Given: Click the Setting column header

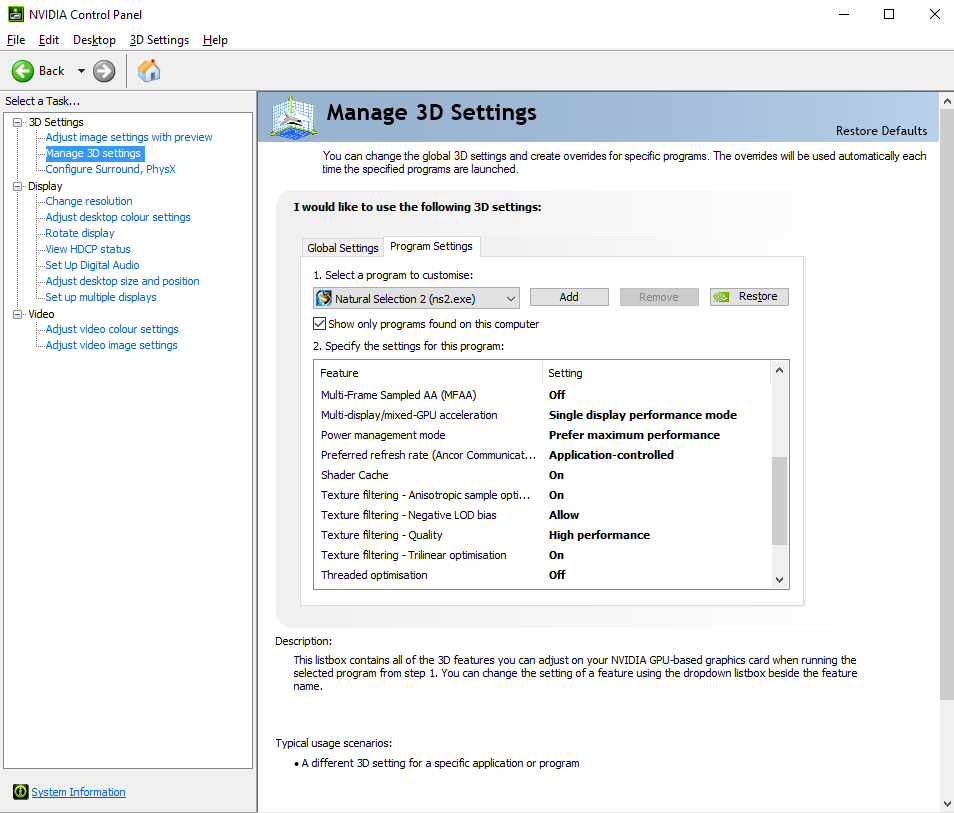Looking at the screenshot, I should click(656, 373).
